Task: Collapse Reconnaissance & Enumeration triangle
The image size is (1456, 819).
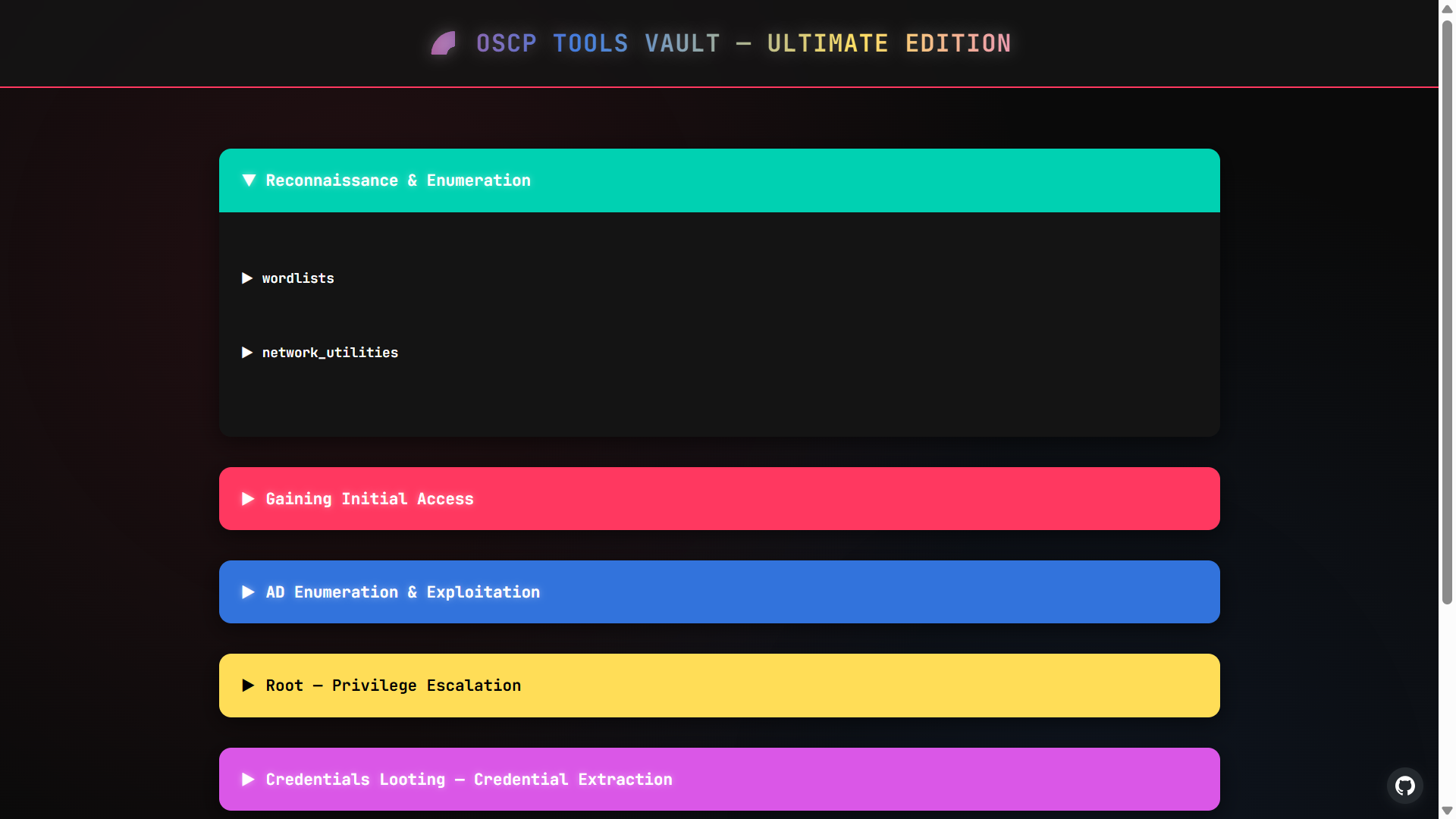Action: tap(249, 180)
